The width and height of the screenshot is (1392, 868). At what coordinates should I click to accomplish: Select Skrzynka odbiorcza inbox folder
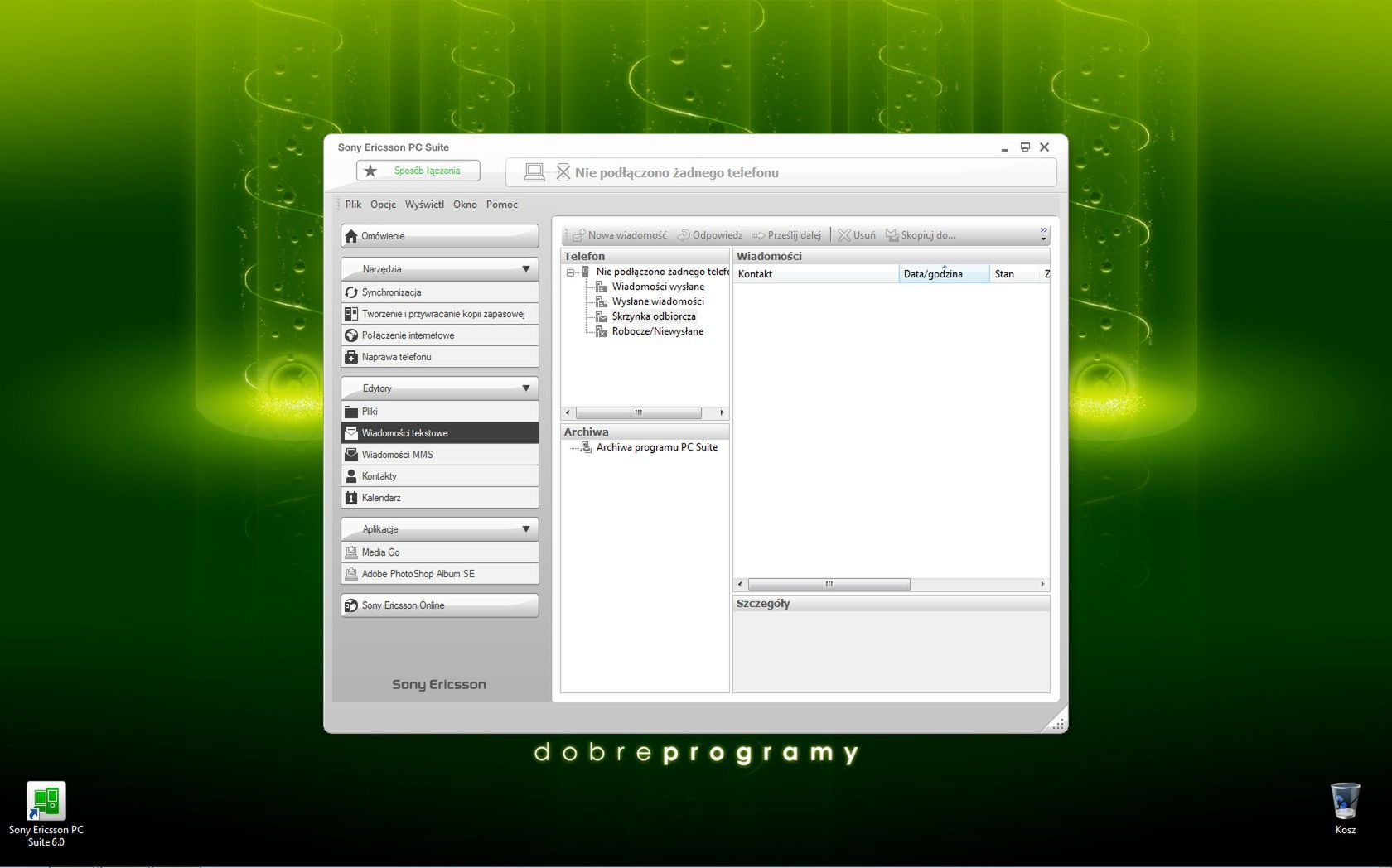654,316
